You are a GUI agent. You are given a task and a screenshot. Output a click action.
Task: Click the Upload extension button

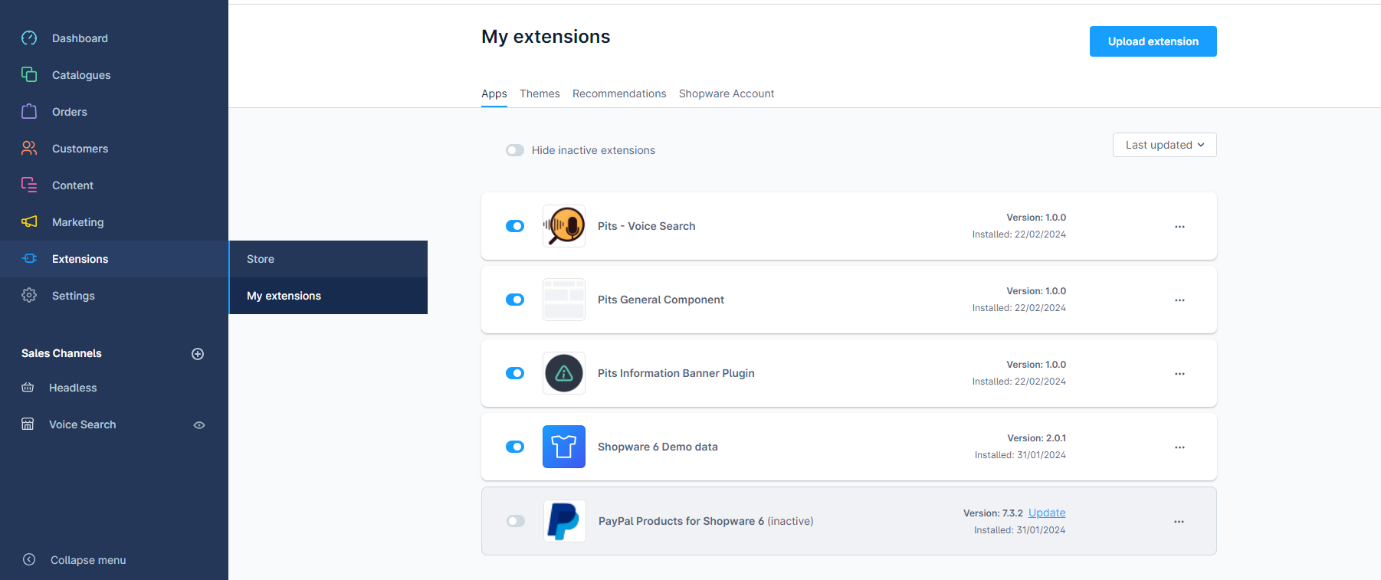(x=1152, y=42)
